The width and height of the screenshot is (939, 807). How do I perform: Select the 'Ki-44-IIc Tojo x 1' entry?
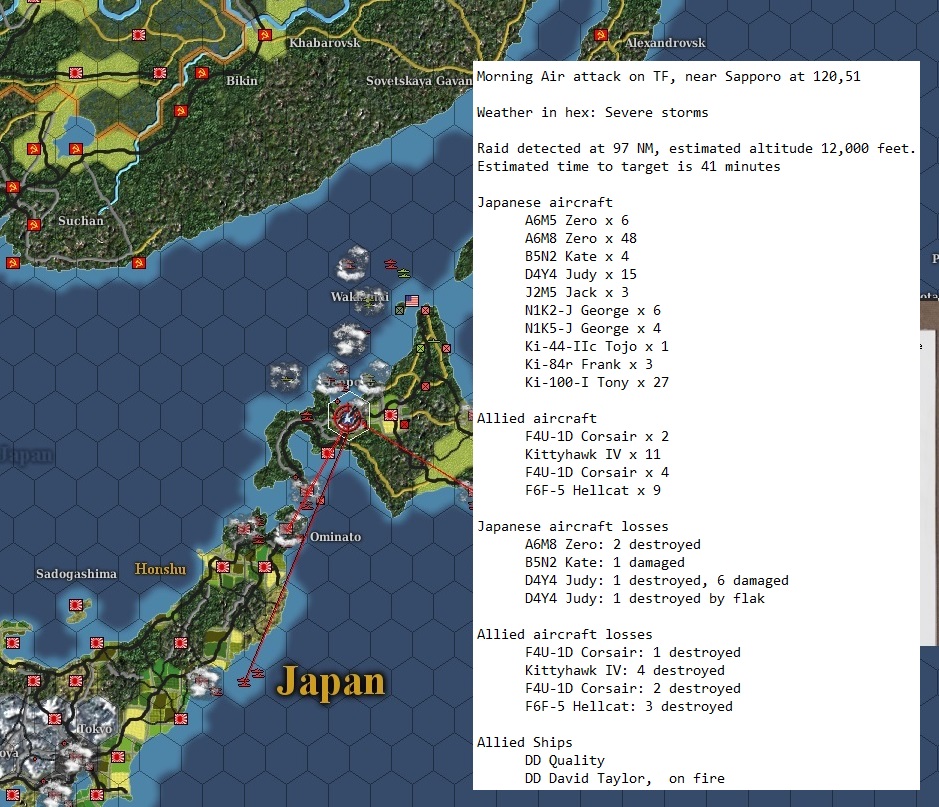597,346
